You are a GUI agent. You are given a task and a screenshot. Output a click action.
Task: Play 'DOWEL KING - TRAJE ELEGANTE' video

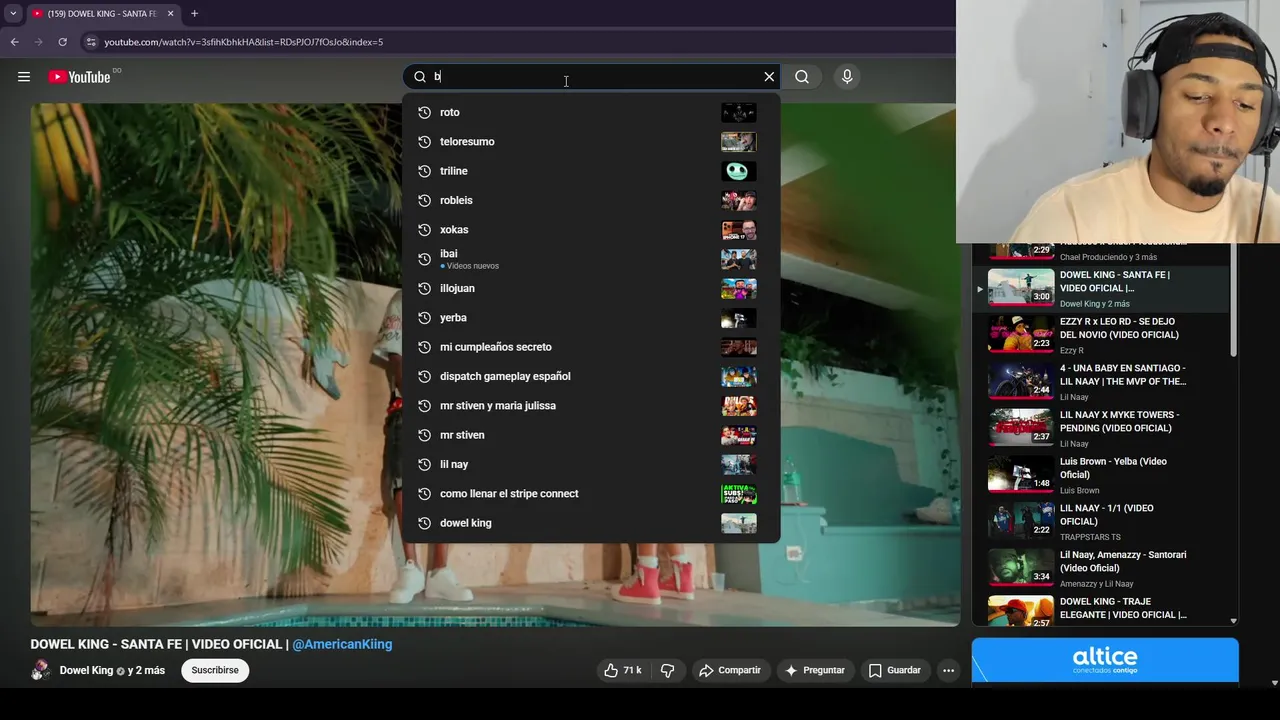click(x=1107, y=610)
